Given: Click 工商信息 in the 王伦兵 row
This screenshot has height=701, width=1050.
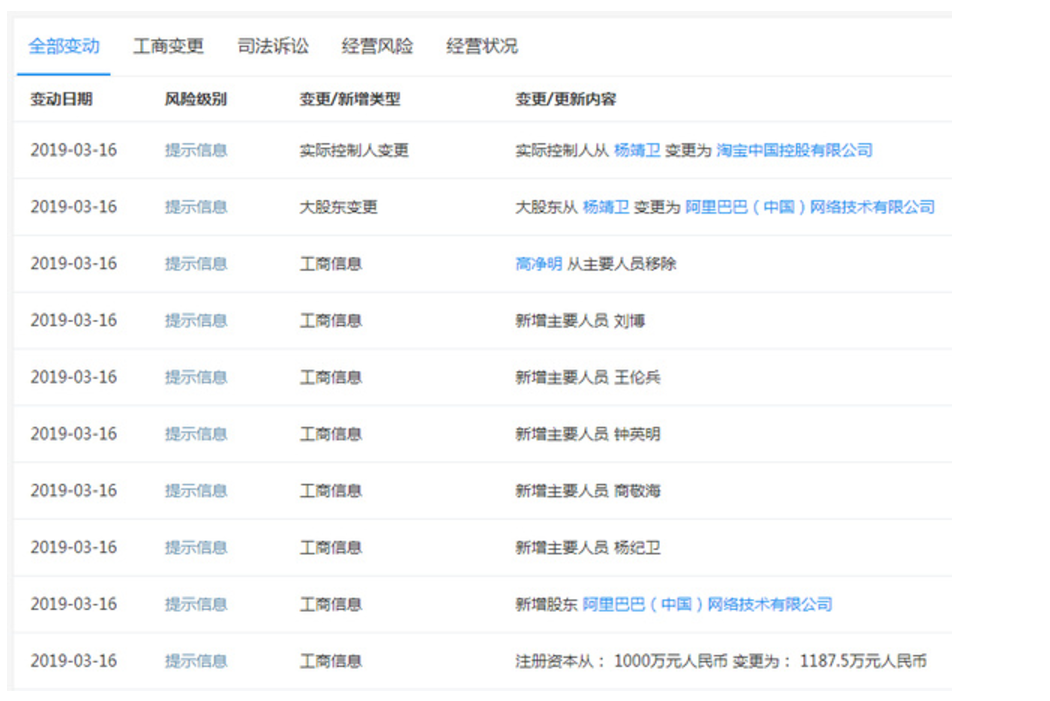Looking at the screenshot, I should pos(330,377).
